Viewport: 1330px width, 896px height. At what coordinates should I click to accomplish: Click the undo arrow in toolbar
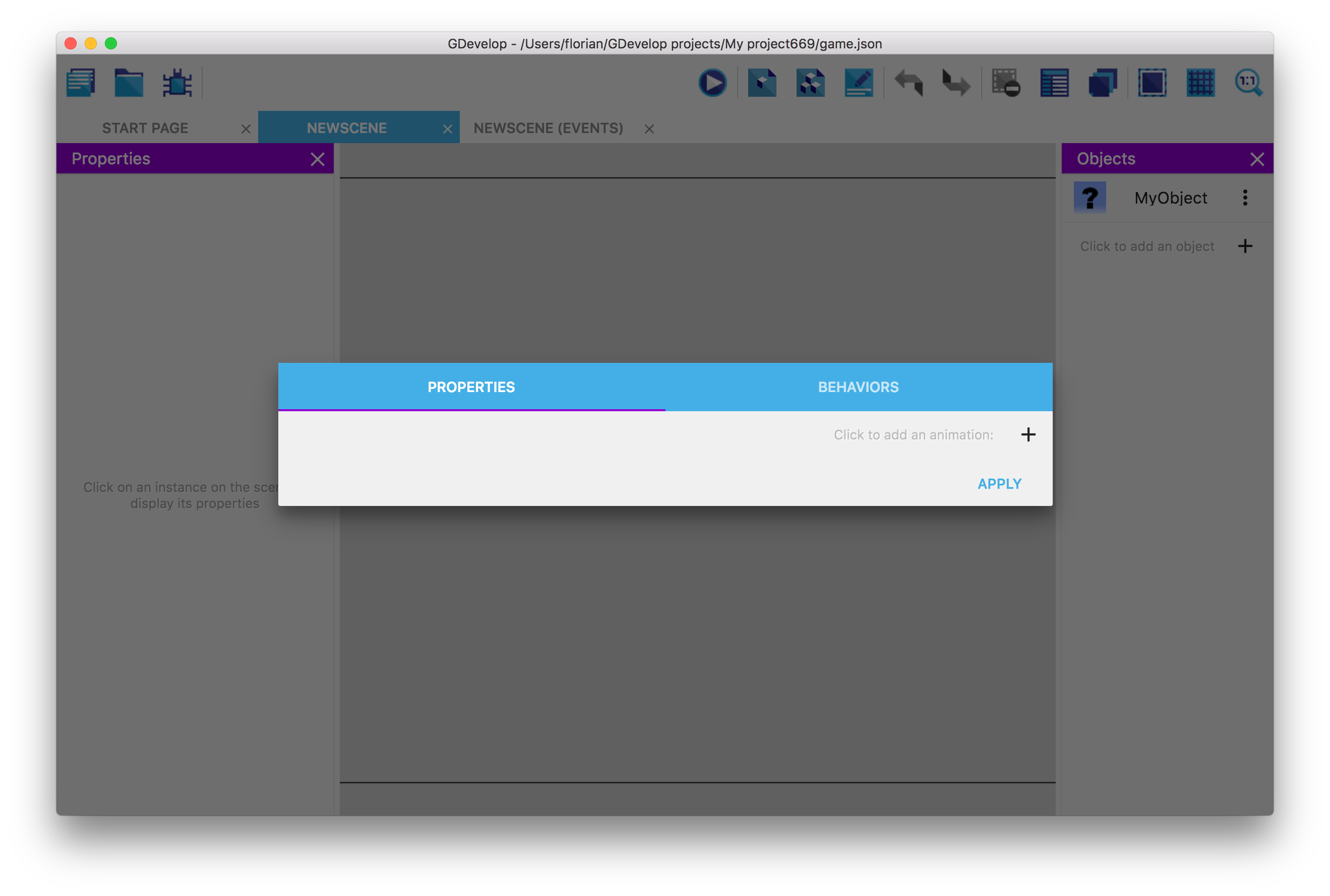(x=908, y=84)
